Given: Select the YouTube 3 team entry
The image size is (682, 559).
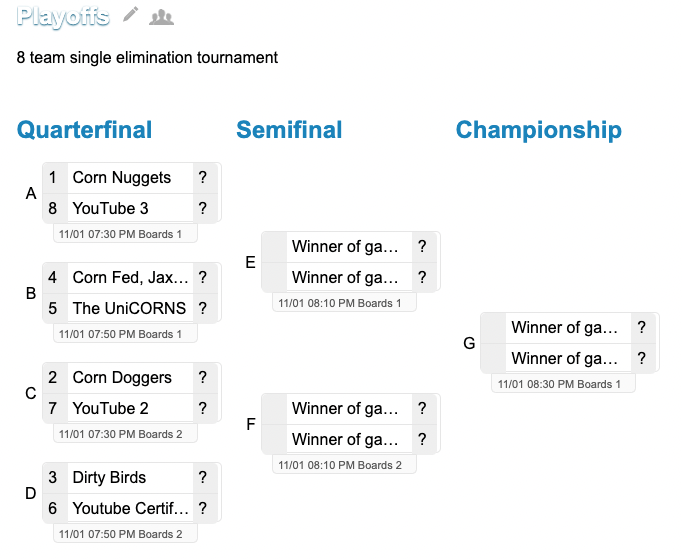Looking at the screenshot, I should (x=111, y=208).
